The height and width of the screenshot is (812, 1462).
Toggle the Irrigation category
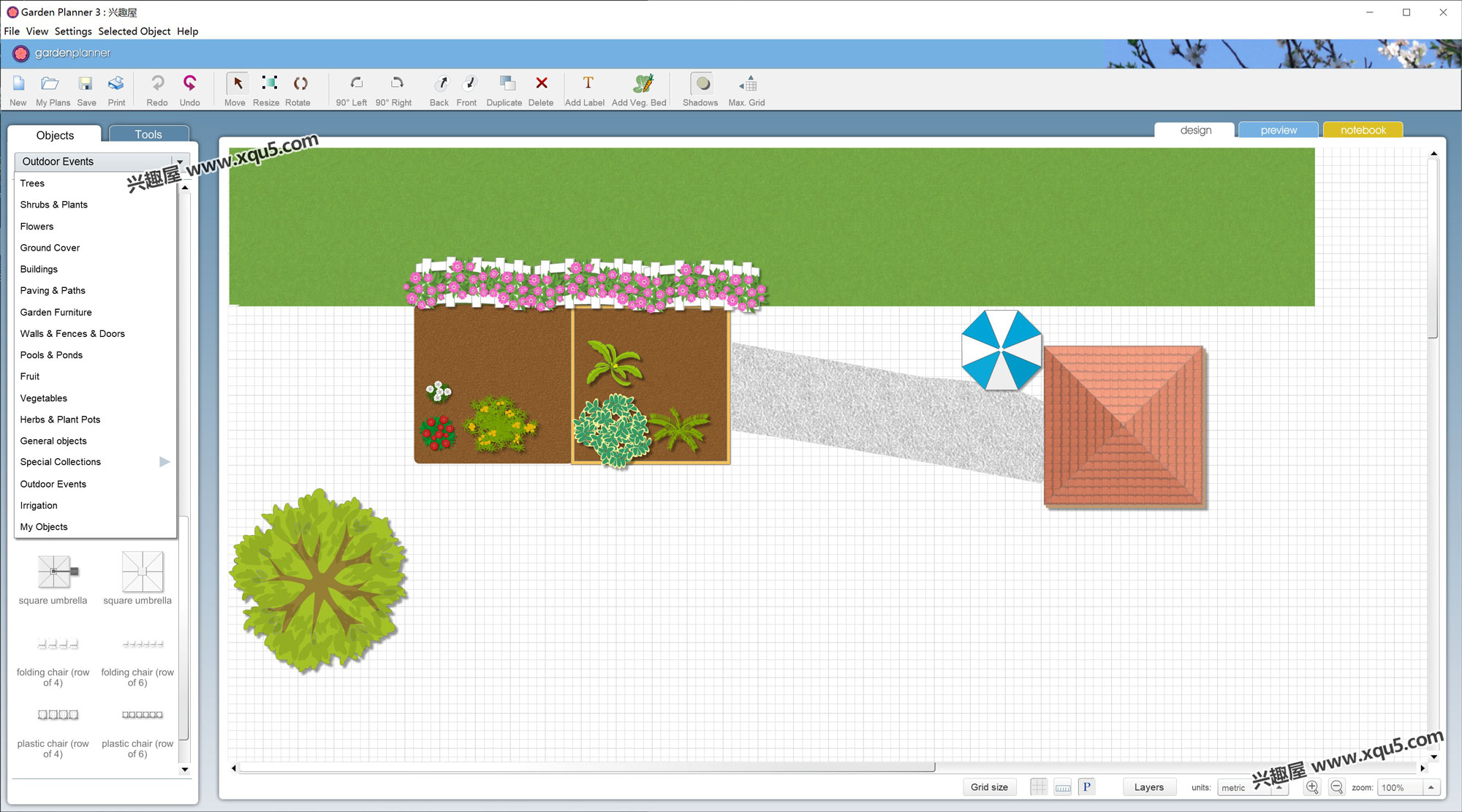coord(38,505)
